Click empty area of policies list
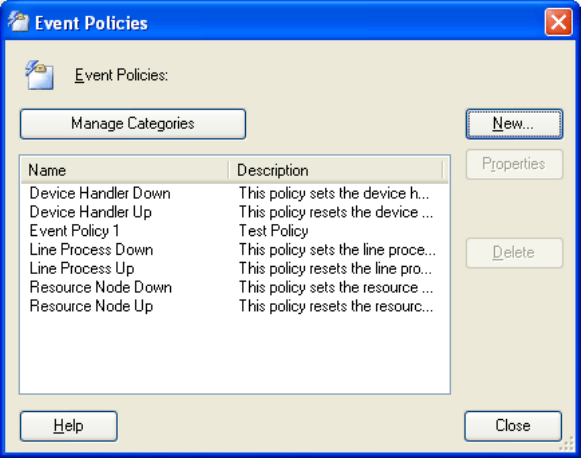Image resolution: width=581 pixels, height=458 pixels. pyautogui.click(x=235, y=354)
